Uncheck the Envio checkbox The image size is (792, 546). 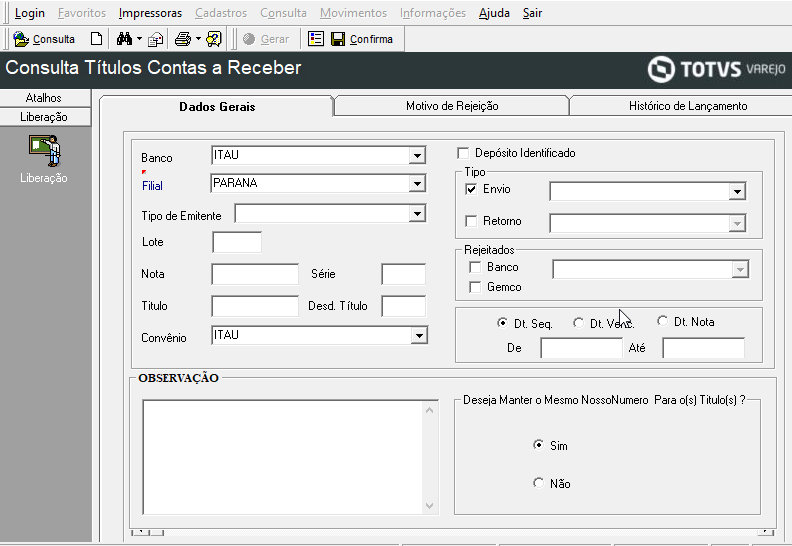pyautogui.click(x=471, y=189)
